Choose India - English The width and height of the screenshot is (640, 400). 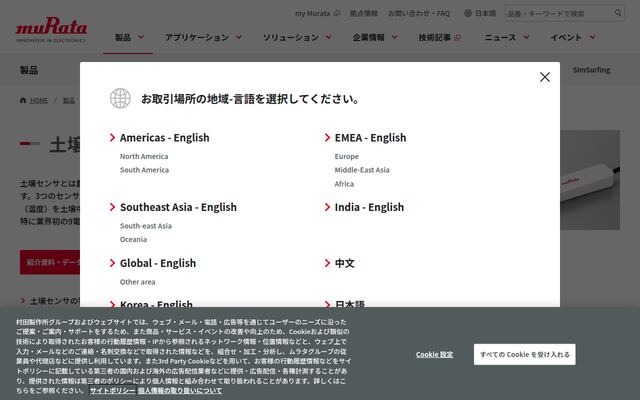369,207
